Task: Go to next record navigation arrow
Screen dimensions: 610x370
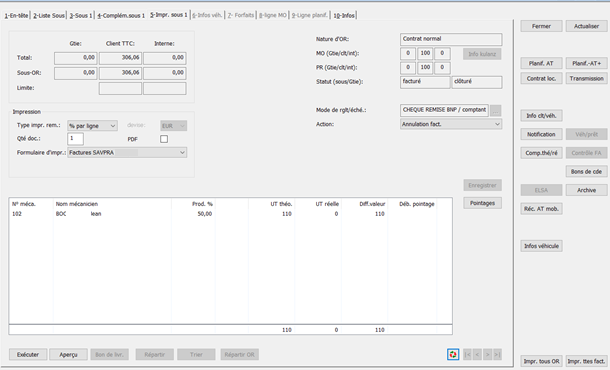Action: pos(487,354)
